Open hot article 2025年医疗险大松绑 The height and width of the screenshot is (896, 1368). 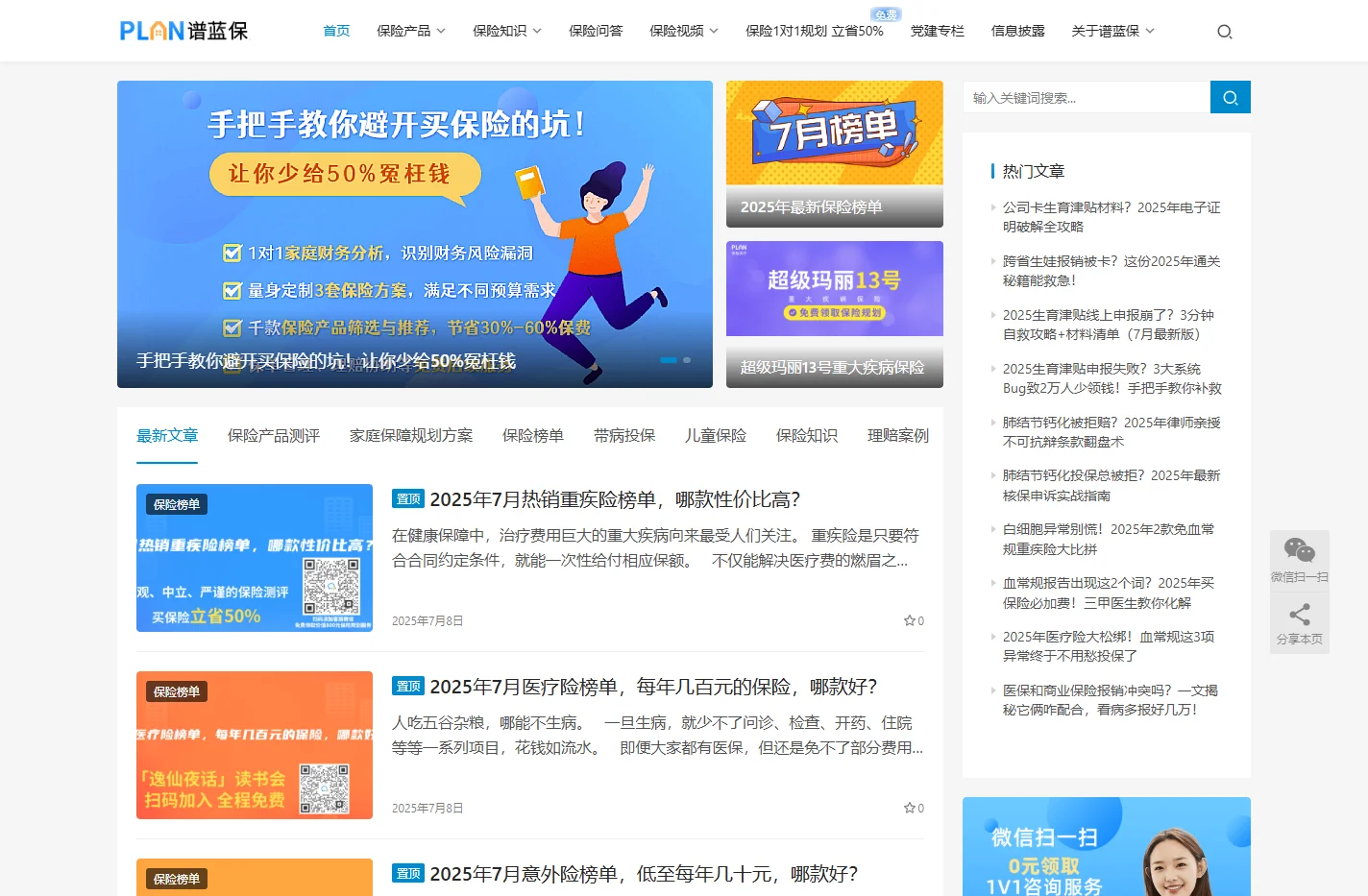1109,646
